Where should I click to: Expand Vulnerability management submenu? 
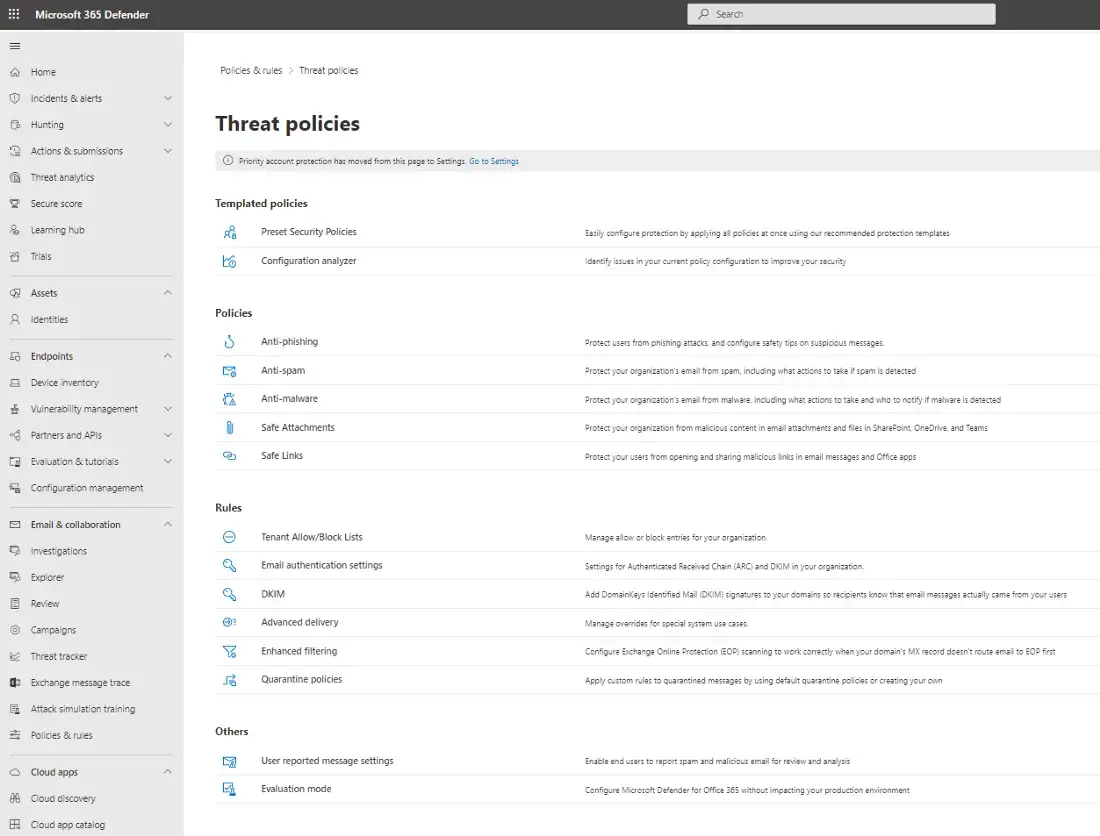pyautogui.click(x=167, y=409)
